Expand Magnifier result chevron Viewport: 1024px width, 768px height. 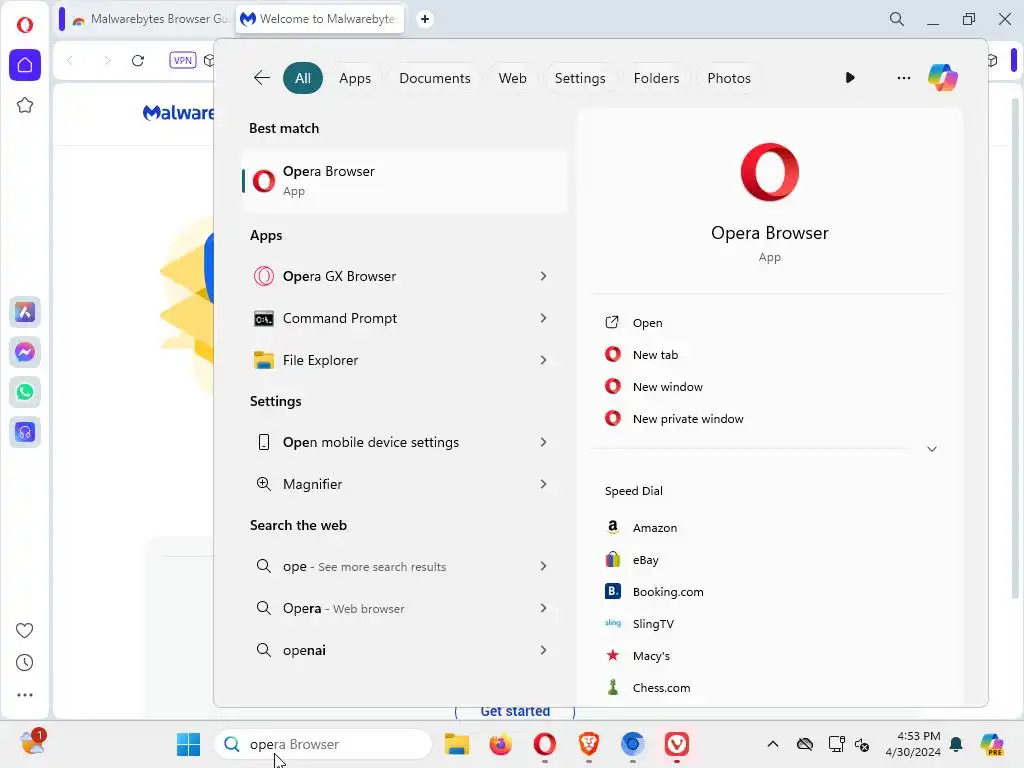pyautogui.click(x=543, y=484)
